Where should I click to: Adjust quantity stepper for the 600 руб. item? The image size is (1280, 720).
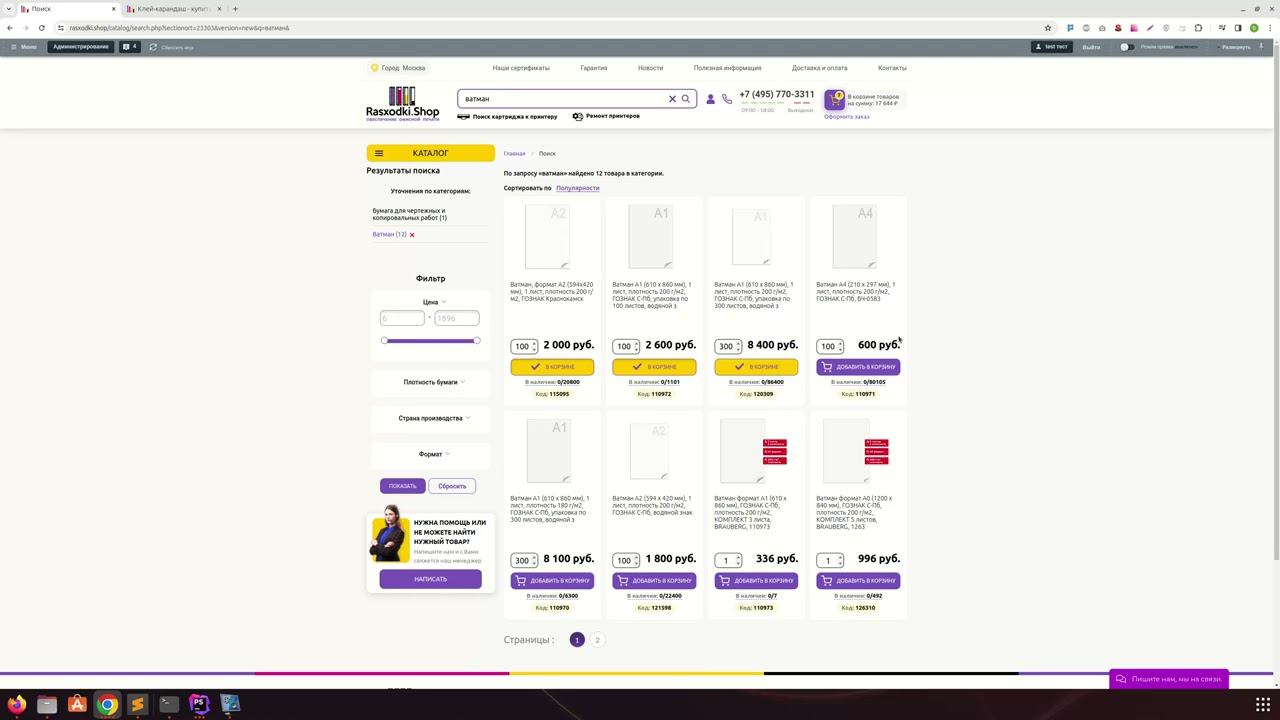click(x=840, y=346)
